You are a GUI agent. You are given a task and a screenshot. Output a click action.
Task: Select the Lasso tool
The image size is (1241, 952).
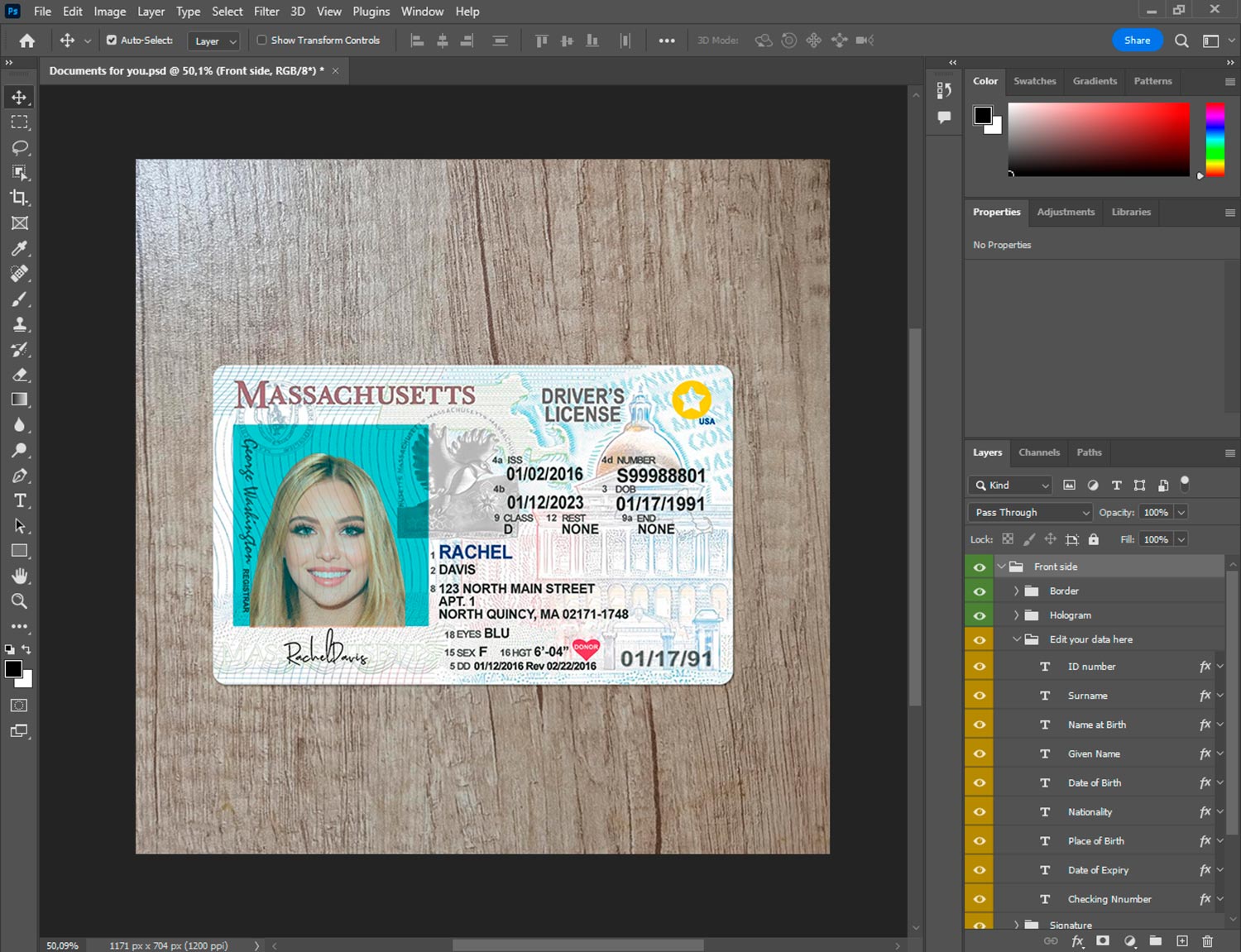click(x=20, y=147)
